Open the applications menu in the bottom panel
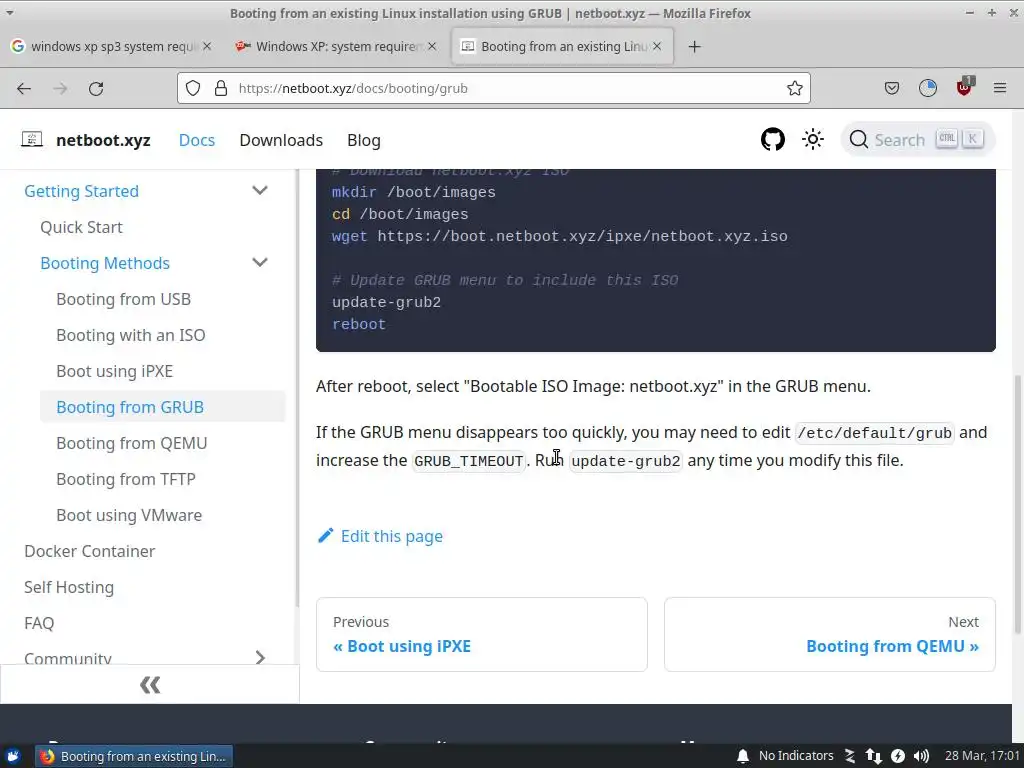Image resolution: width=1024 pixels, height=768 pixels. [13, 756]
